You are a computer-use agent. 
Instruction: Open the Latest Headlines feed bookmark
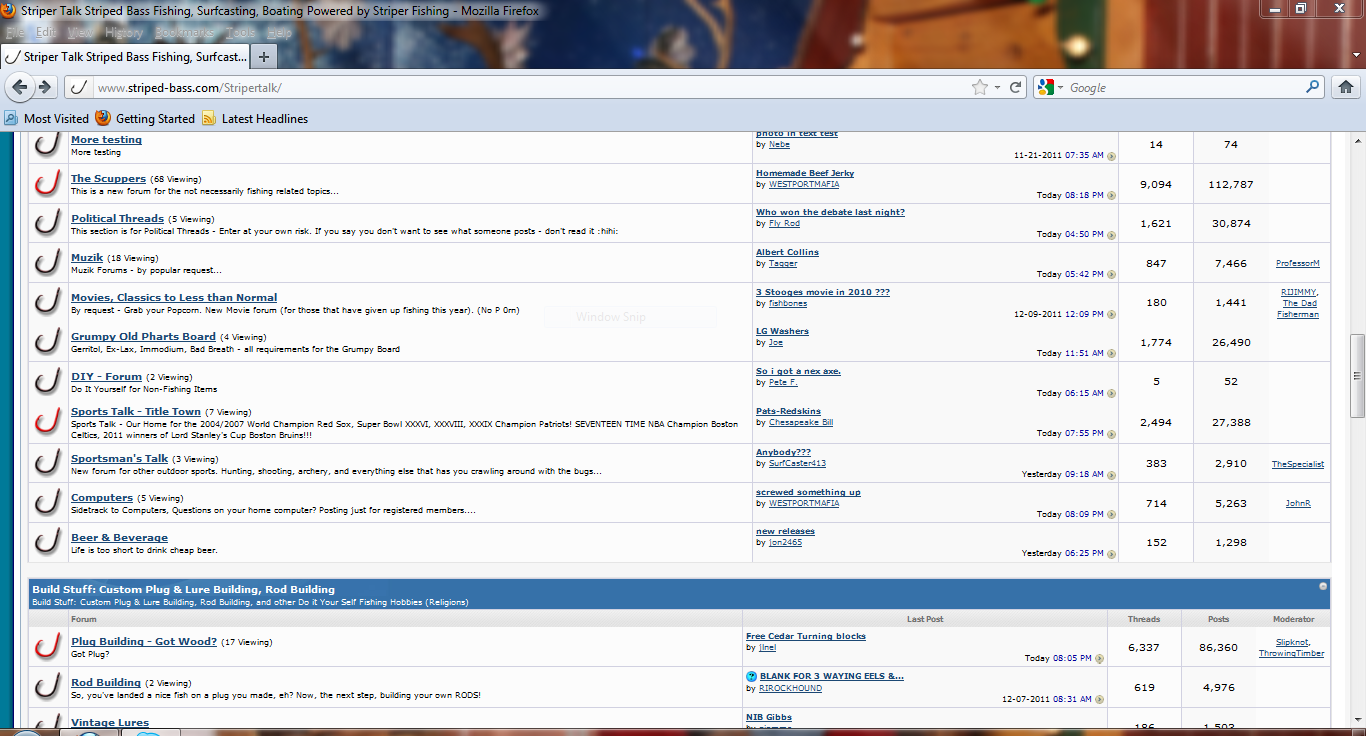point(255,118)
